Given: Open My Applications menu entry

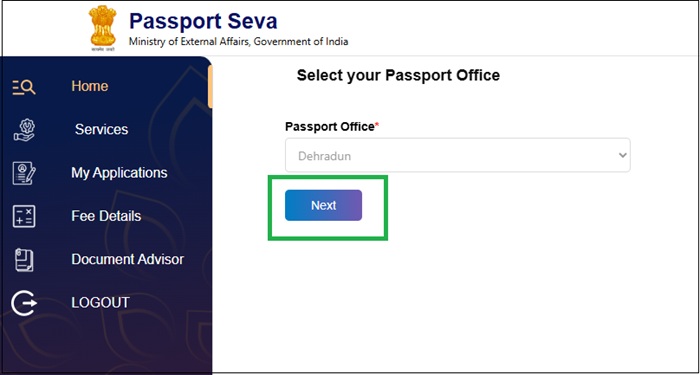Looking at the screenshot, I should click(x=119, y=173).
